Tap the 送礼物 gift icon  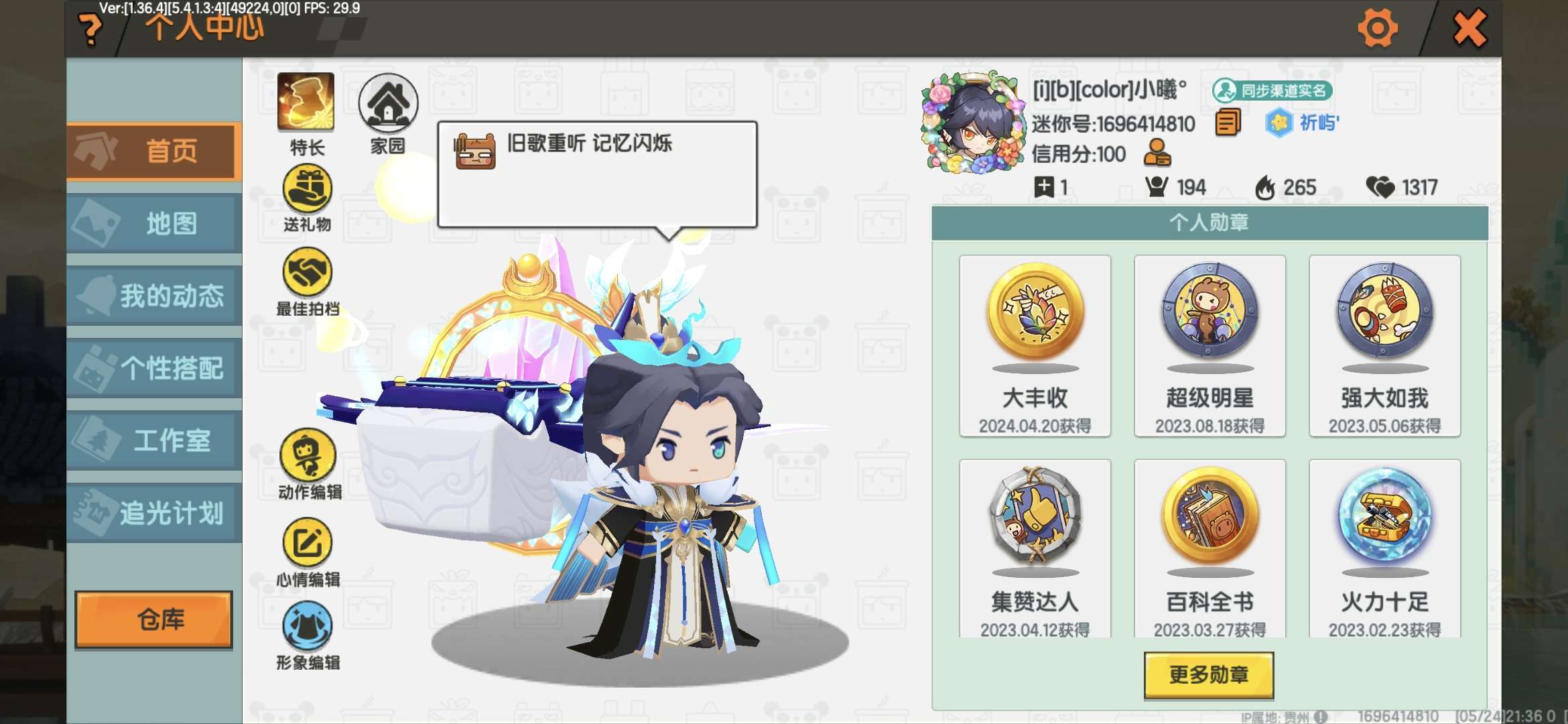(307, 188)
